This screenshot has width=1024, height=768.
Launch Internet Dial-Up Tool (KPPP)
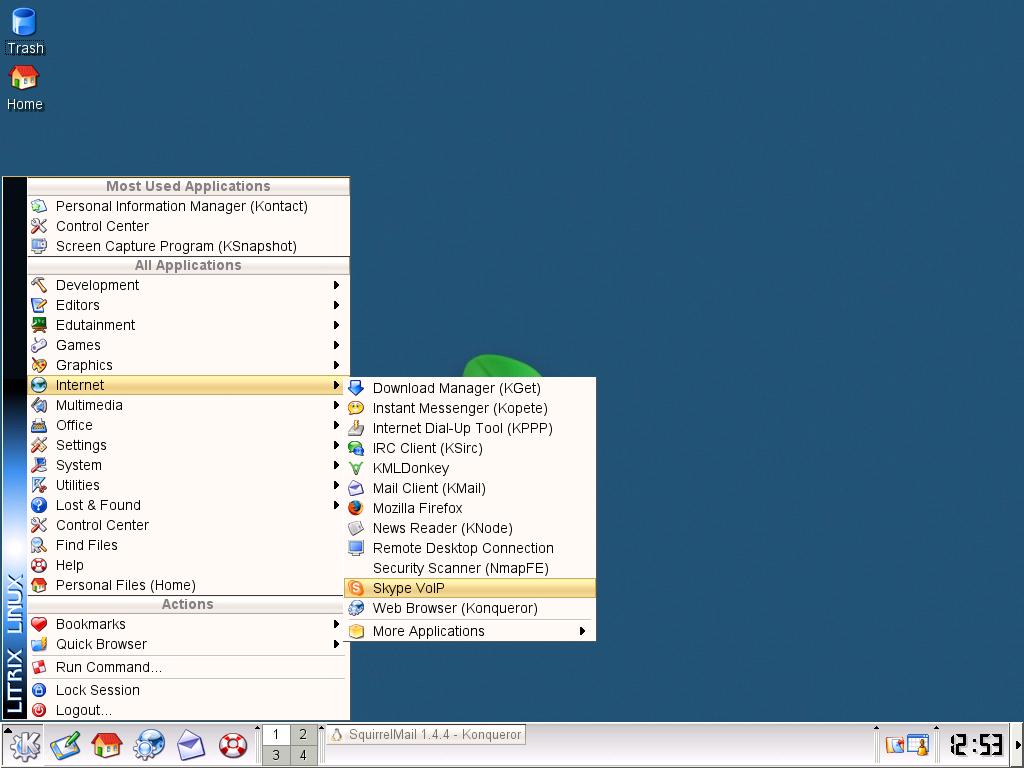click(470, 428)
